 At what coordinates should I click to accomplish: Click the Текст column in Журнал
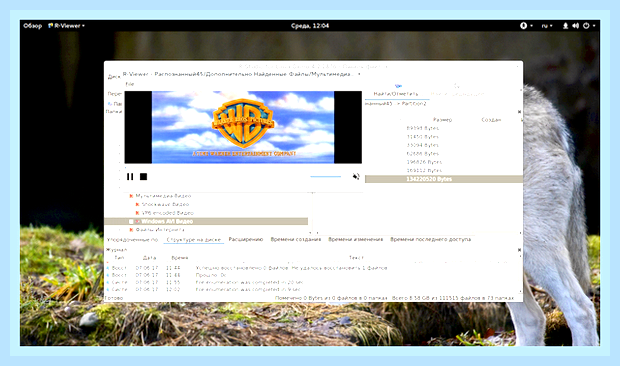pyautogui.click(x=356, y=258)
